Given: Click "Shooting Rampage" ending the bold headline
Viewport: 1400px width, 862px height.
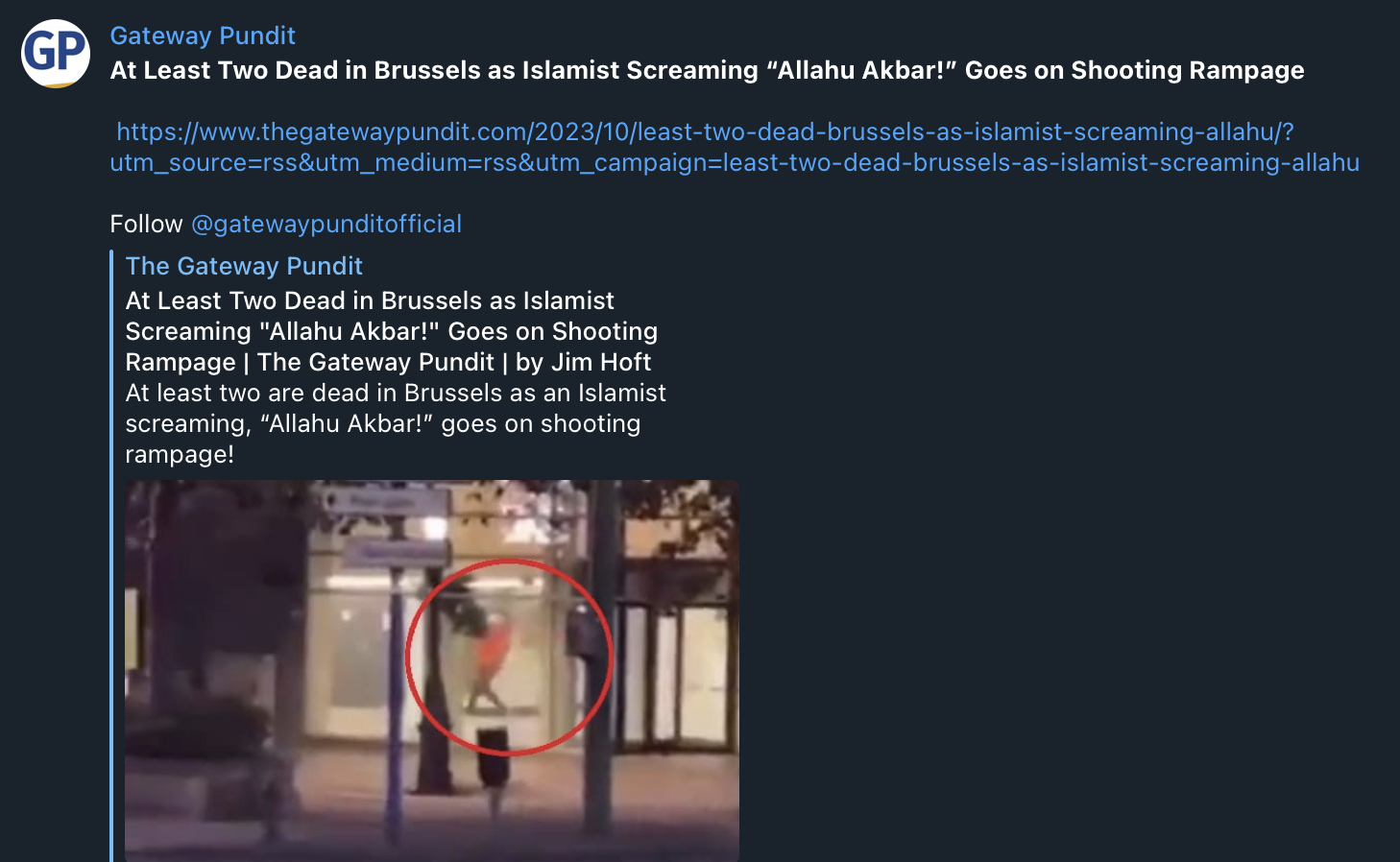Looking at the screenshot, I should [x=1188, y=70].
